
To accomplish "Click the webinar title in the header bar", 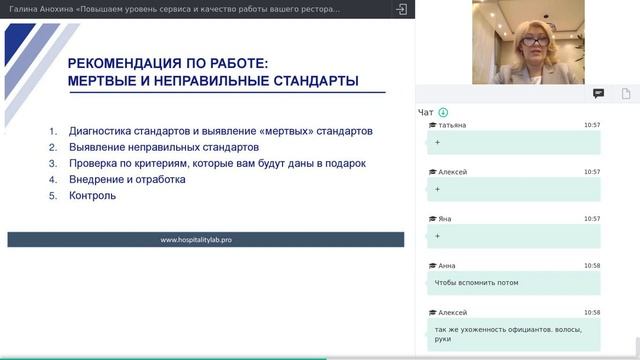I will click(x=174, y=9).
